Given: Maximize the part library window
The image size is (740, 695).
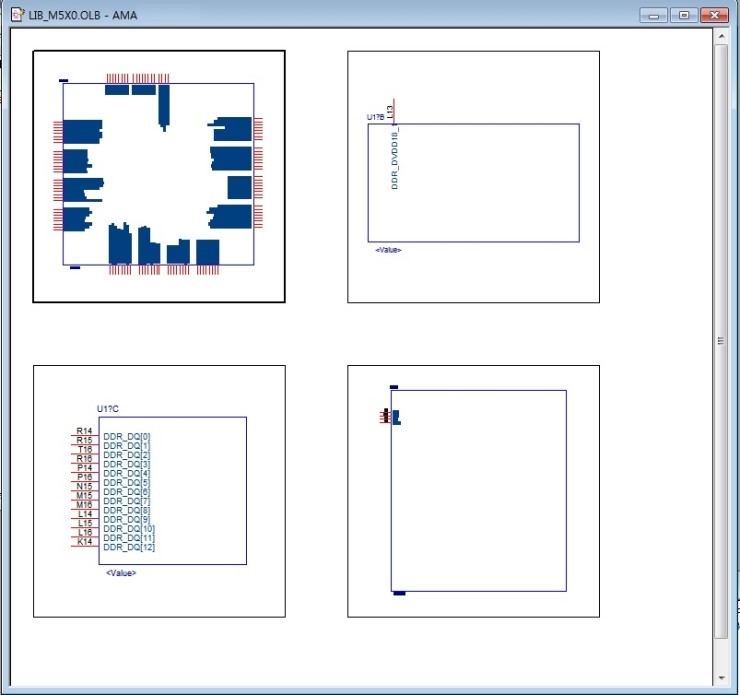Looking at the screenshot, I should pyautogui.click(x=684, y=14).
